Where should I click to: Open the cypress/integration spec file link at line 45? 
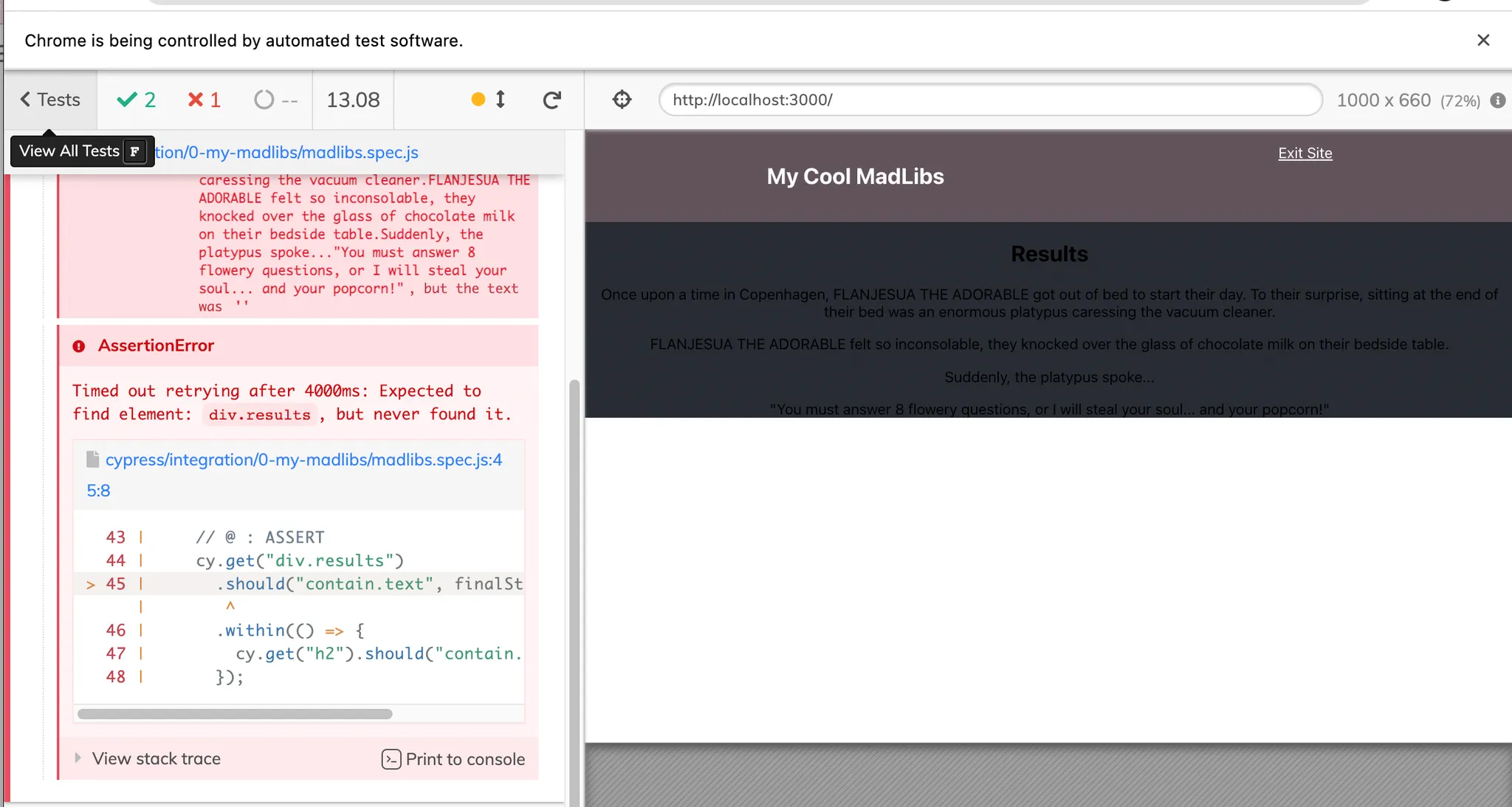[x=303, y=460]
